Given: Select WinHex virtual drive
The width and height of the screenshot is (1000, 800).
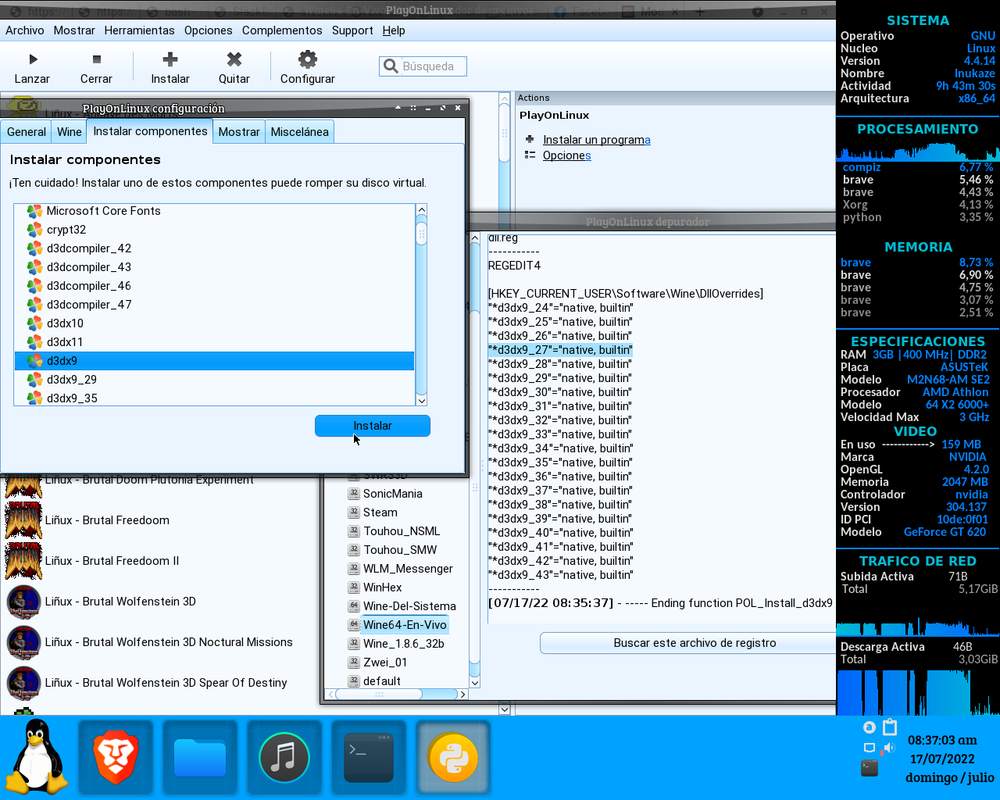Looking at the screenshot, I should [x=382, y=588].
